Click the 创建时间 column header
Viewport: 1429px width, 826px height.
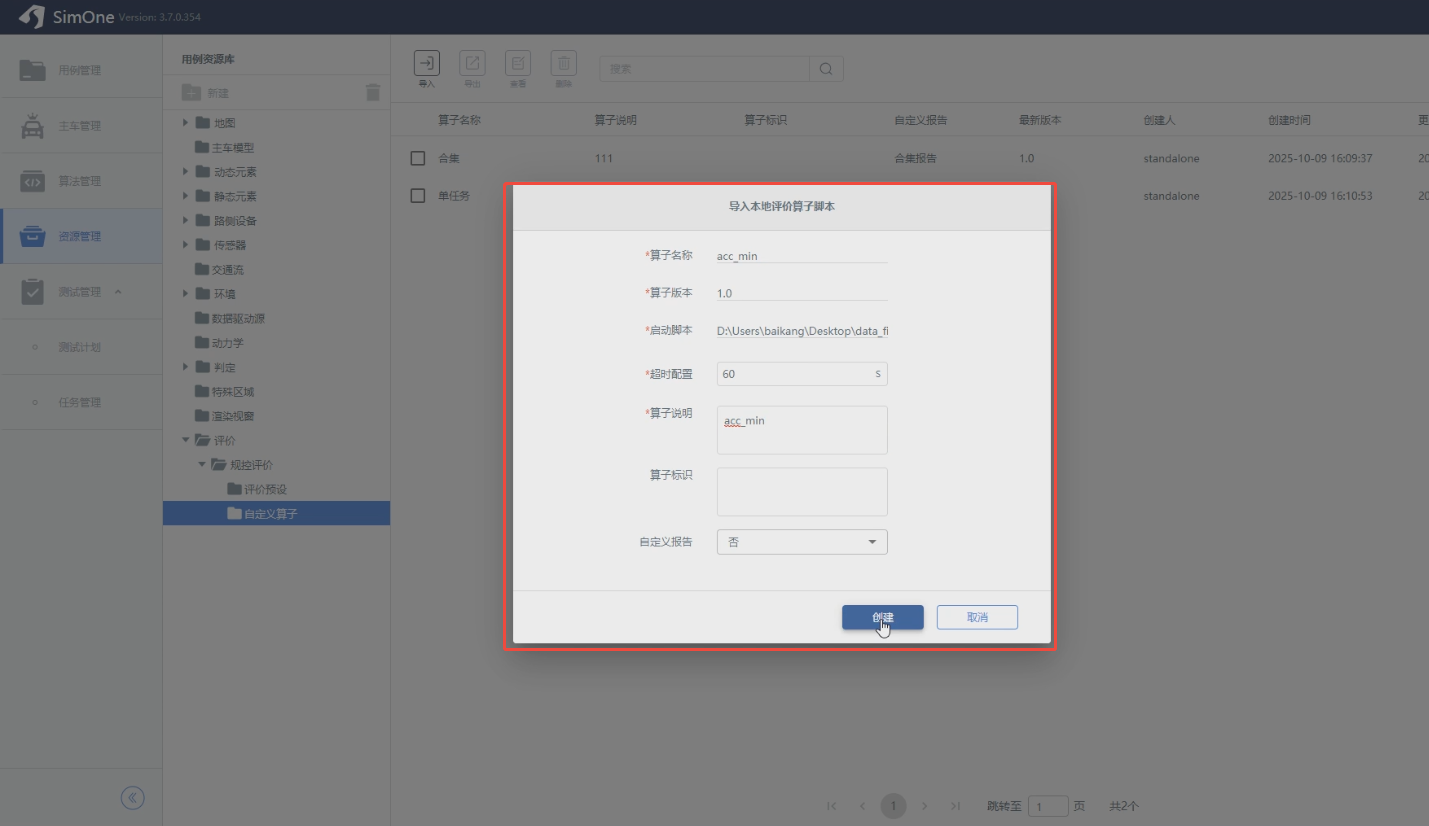(x=1289, y=120)
